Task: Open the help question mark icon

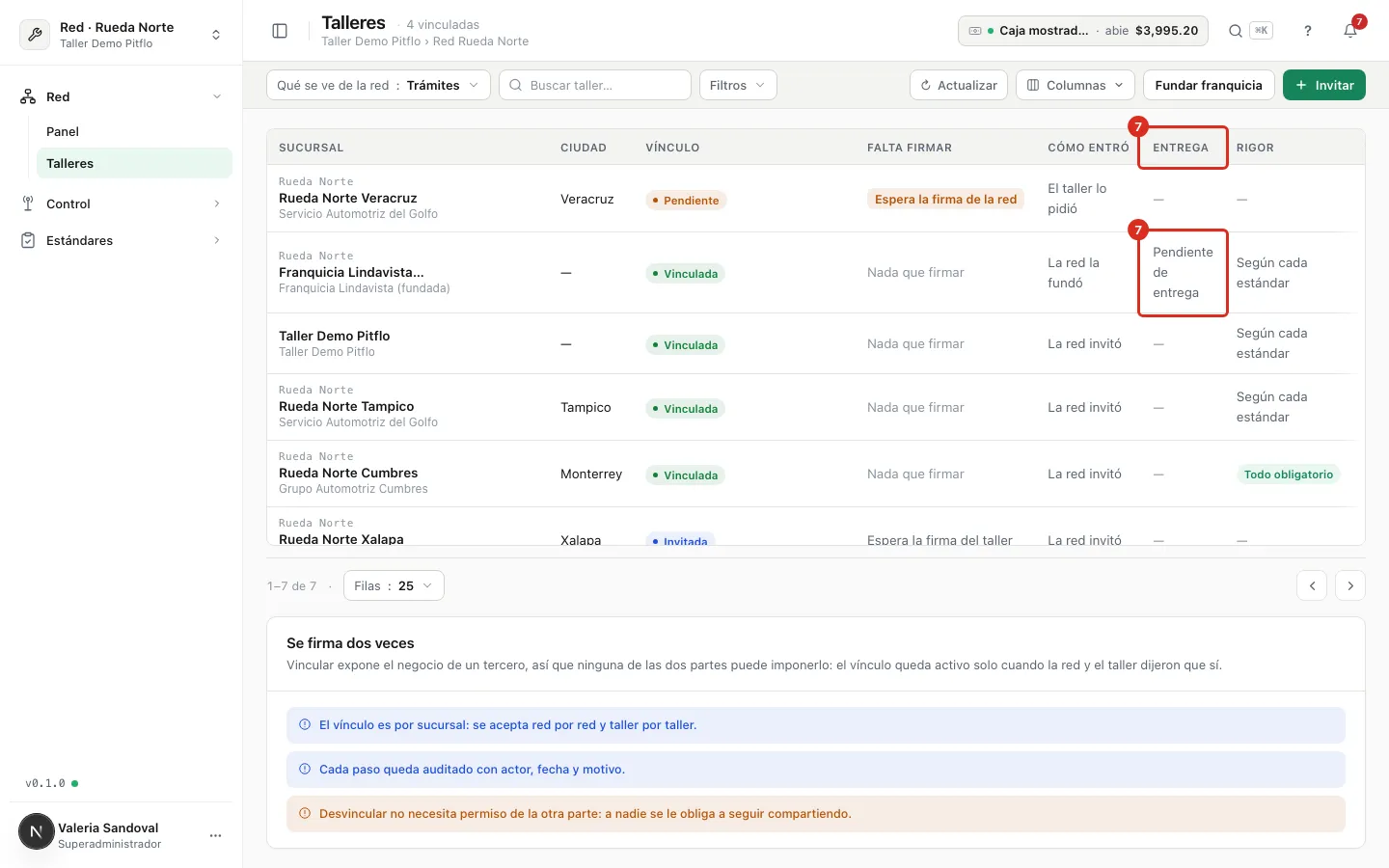Action: [1308, 31]
